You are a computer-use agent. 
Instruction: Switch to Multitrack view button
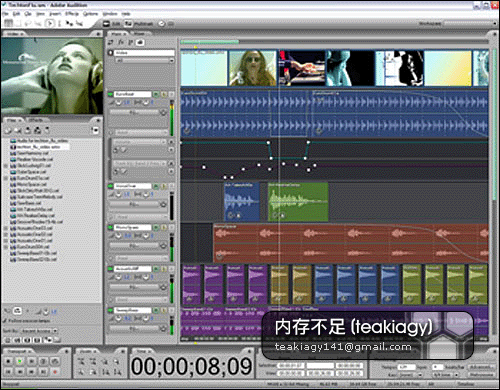point(139,24)
